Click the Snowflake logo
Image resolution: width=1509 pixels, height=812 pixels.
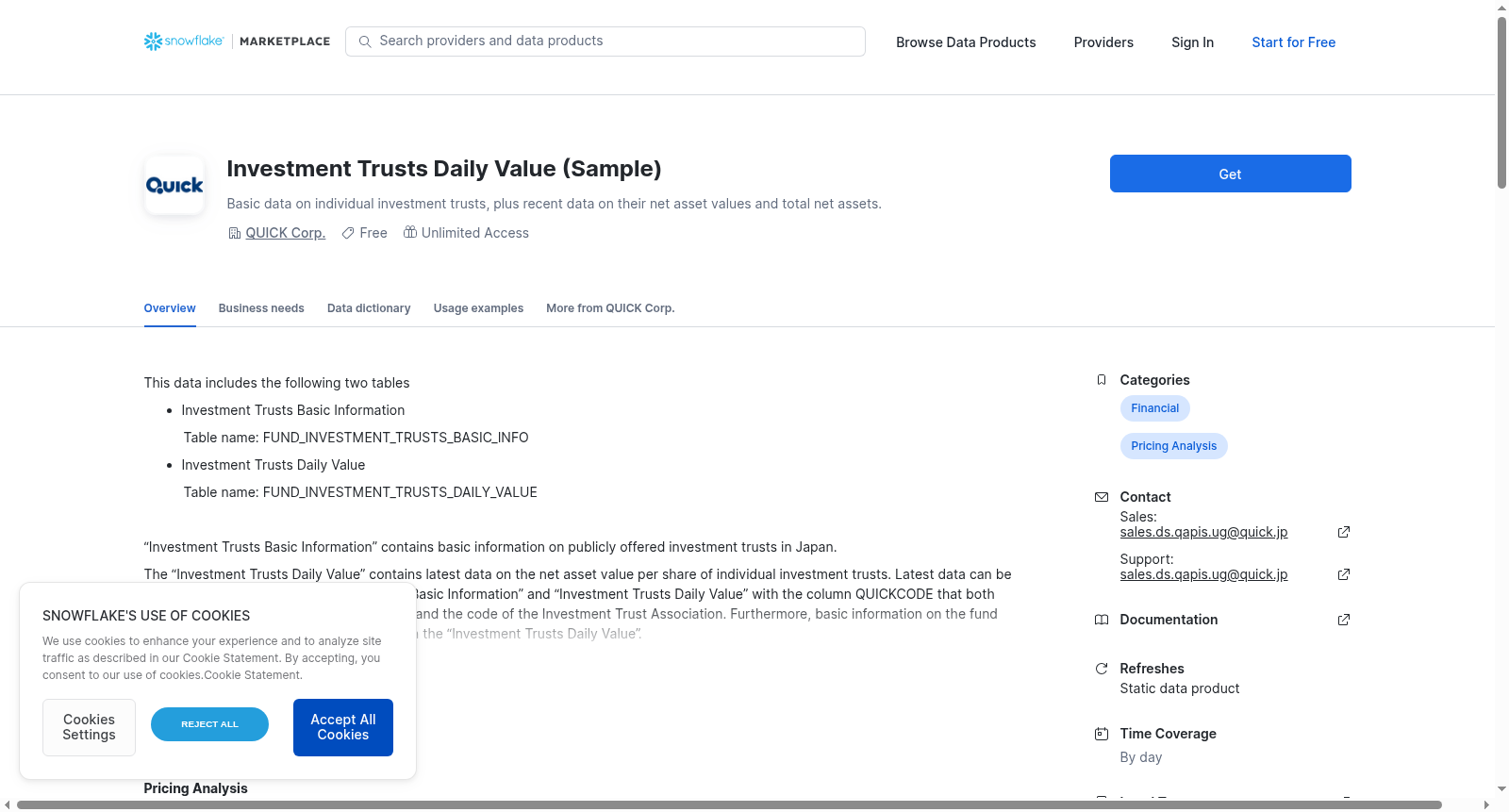184,41
